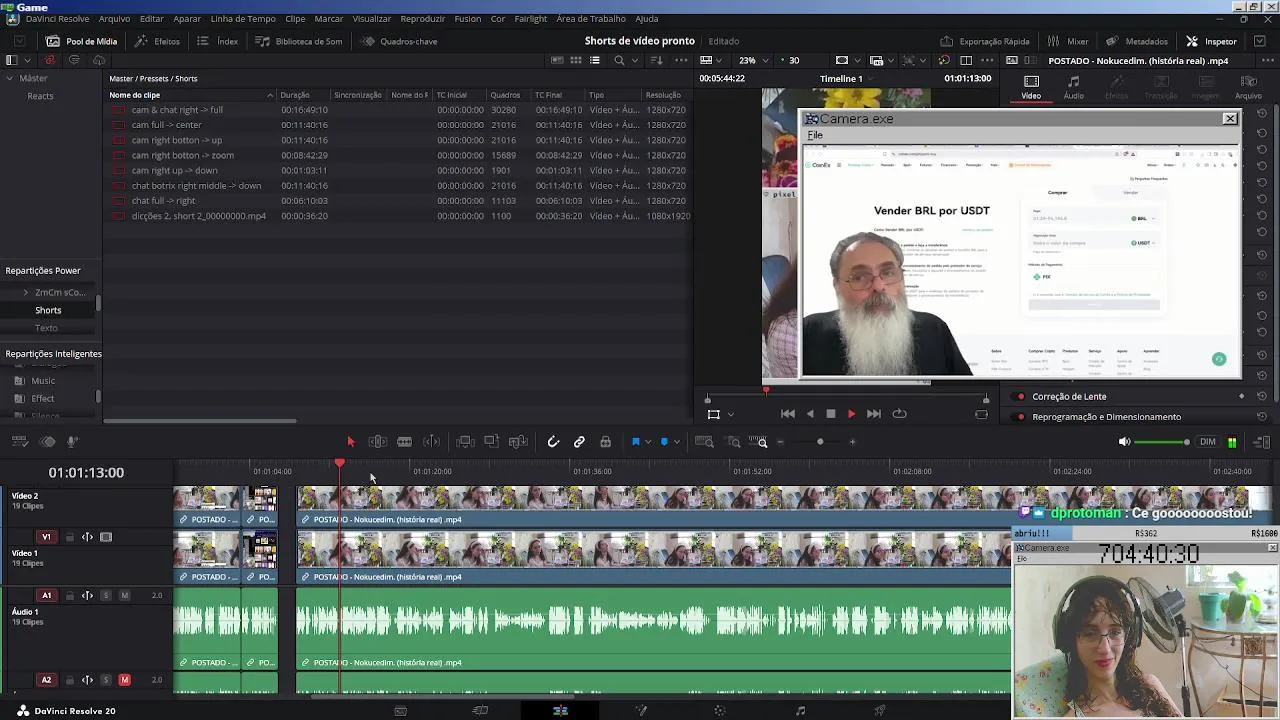Open the marker color dropdown arrow
This screenshot has width=1280, height=720.
pos(677,442)
